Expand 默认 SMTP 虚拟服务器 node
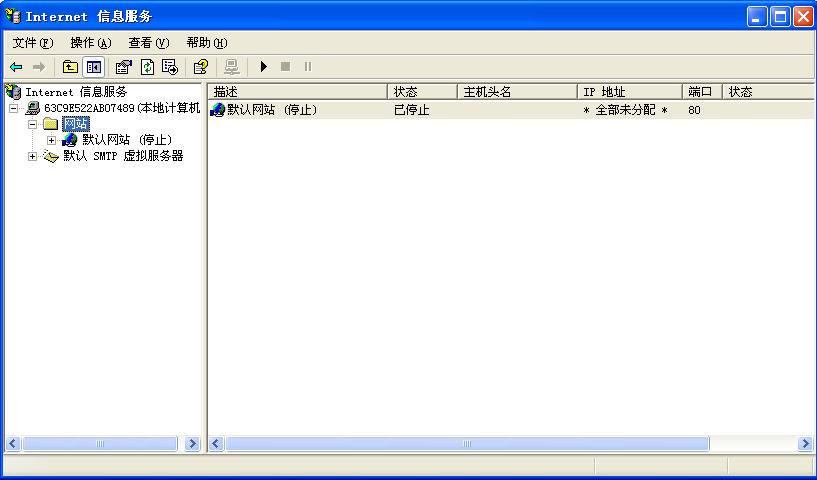The width and height of the screenshot is (817, 480). point(33,156)
